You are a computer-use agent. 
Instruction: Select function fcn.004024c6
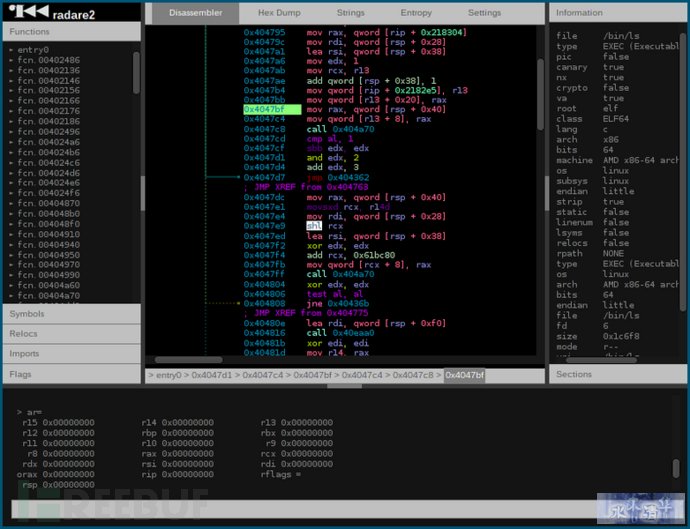(48, 162)
